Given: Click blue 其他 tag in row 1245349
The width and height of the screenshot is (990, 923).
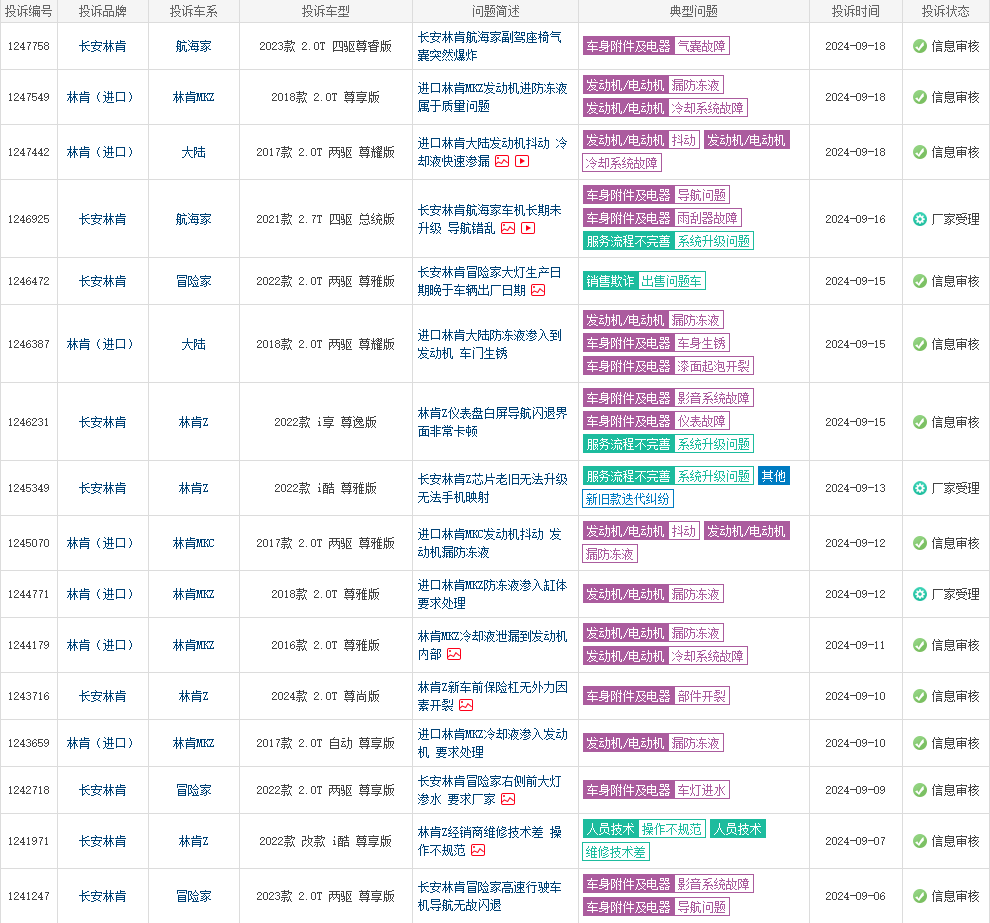Looking at the screenshot, I should 773,475.
